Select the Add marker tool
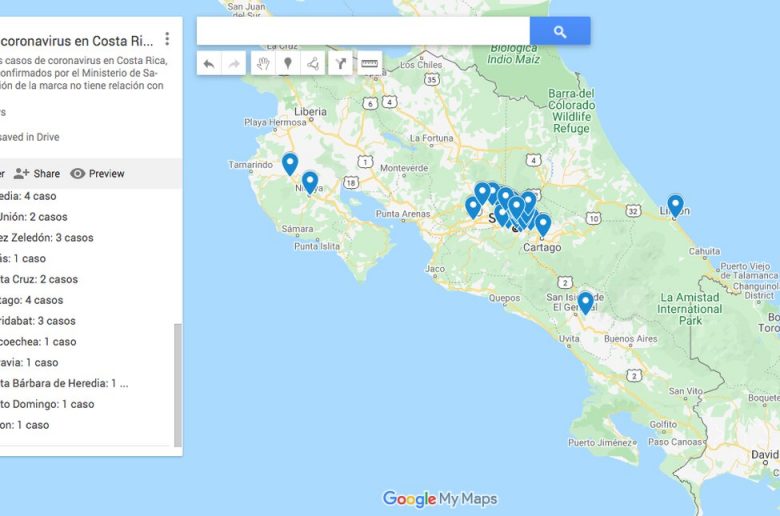Screen dimensions: 780x516 (x=288, y=64)
